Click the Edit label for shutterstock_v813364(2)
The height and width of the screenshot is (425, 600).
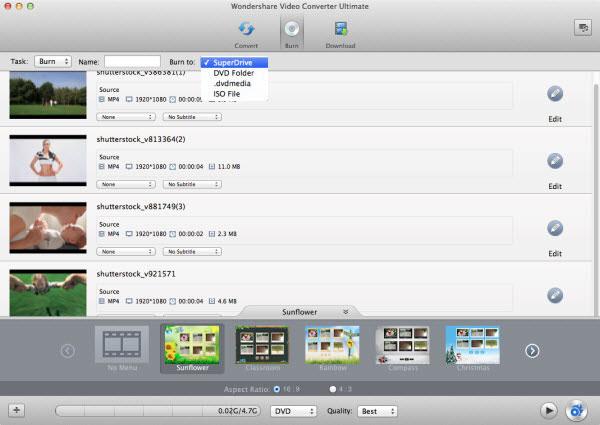click(x=555, y=186)
